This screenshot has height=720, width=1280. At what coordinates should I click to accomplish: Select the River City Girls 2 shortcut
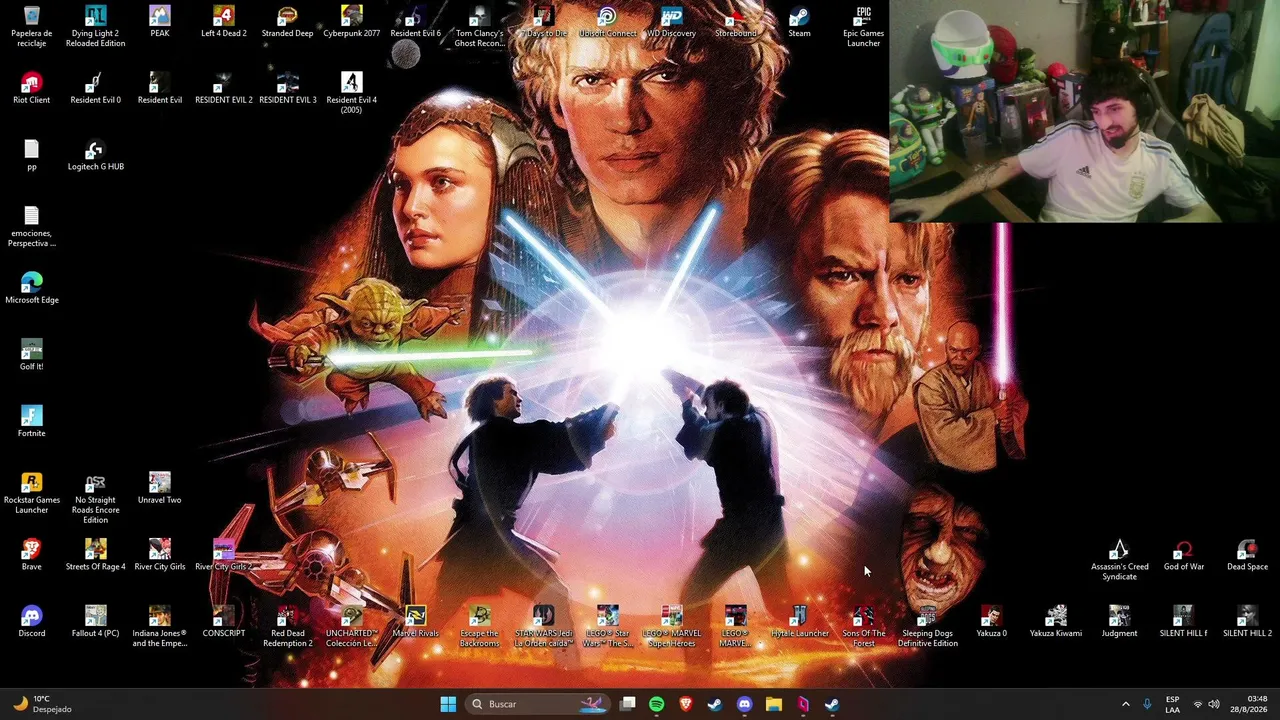pos(224,555)
